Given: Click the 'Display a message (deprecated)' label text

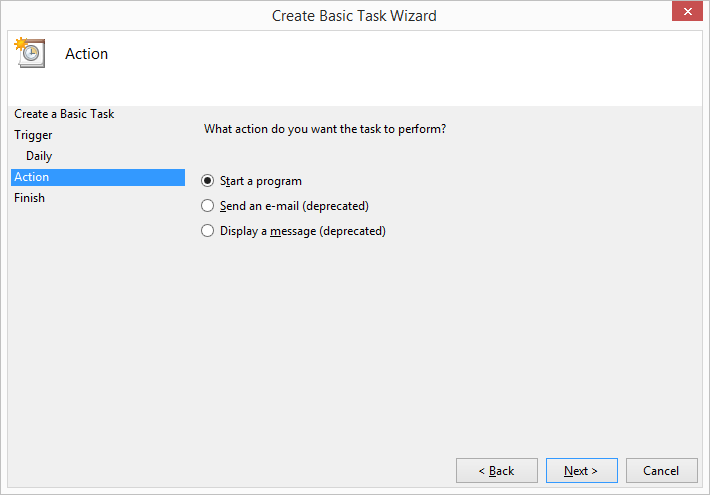Looking at the screenshot, I should coord(303,231).
